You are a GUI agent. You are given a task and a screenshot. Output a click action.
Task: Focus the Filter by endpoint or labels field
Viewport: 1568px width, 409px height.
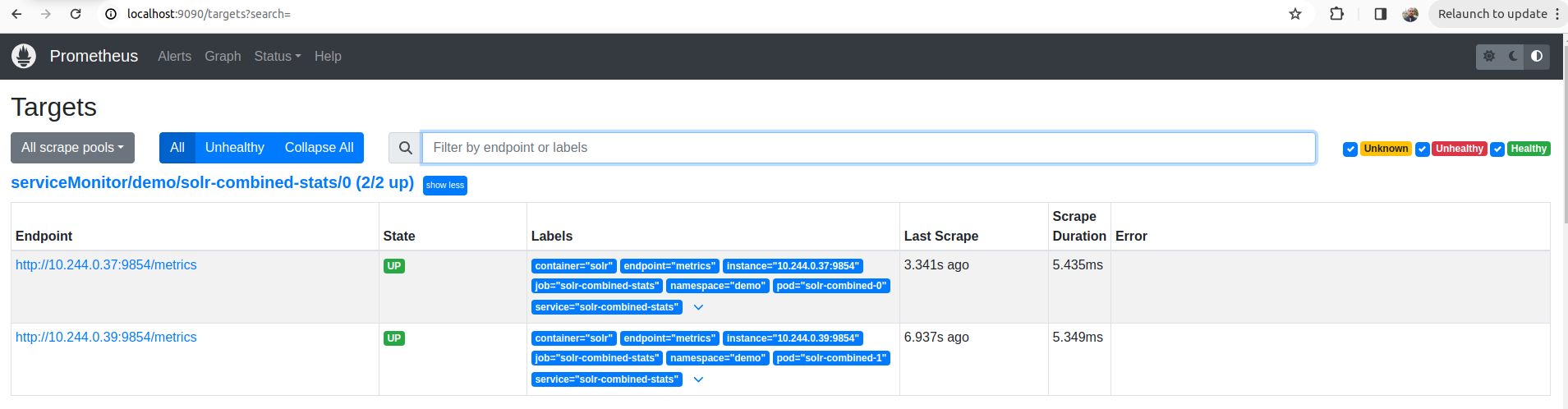tap(868, 148)
